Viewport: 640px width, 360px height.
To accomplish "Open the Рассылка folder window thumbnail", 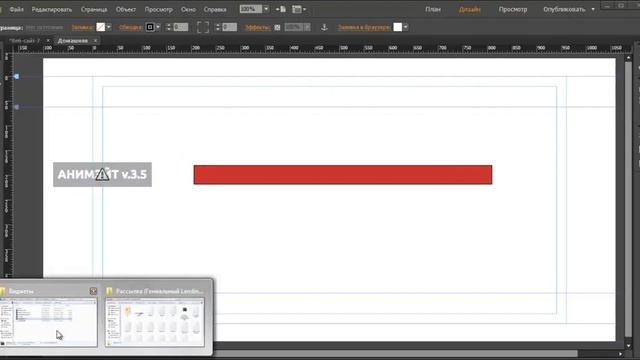I will pos(155,322).
